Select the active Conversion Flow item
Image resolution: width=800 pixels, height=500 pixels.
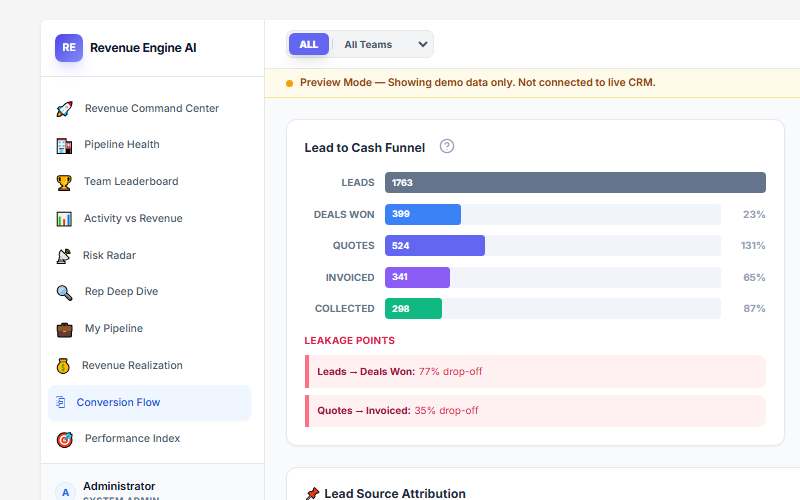pyautogui.click(x=149, y=403)
